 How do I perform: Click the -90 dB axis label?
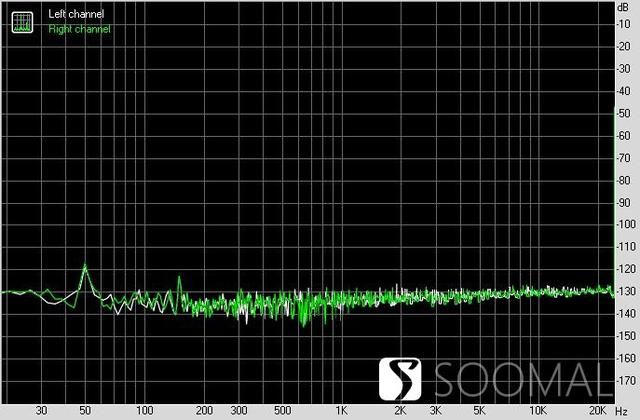tap(623, 202)
